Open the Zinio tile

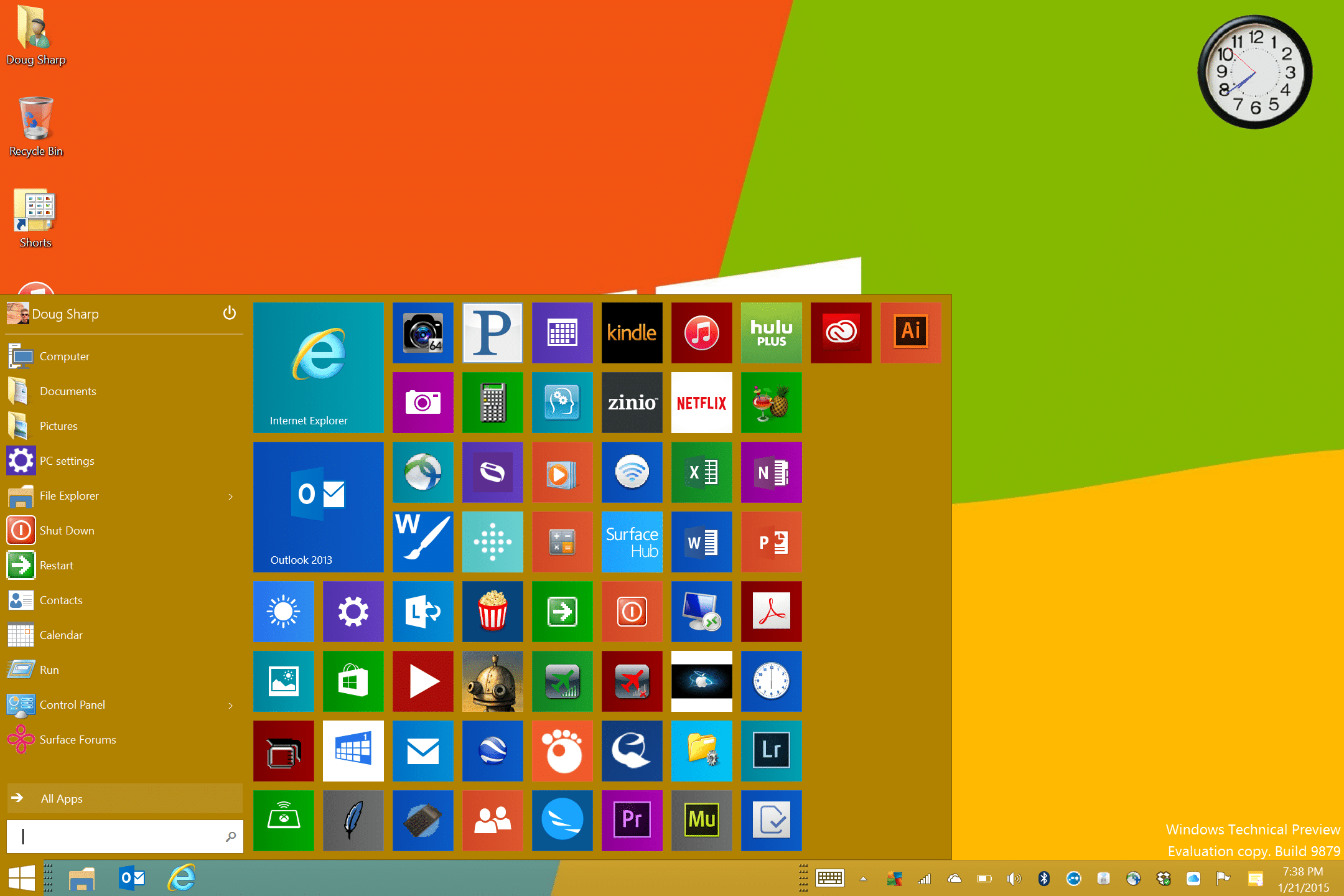632,403
